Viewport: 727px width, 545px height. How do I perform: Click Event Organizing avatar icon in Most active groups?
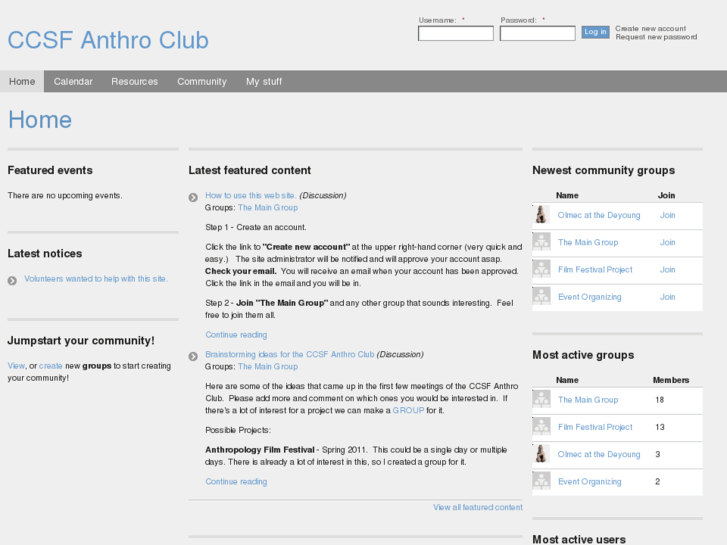pyautogui.click(x=541, y=481)
